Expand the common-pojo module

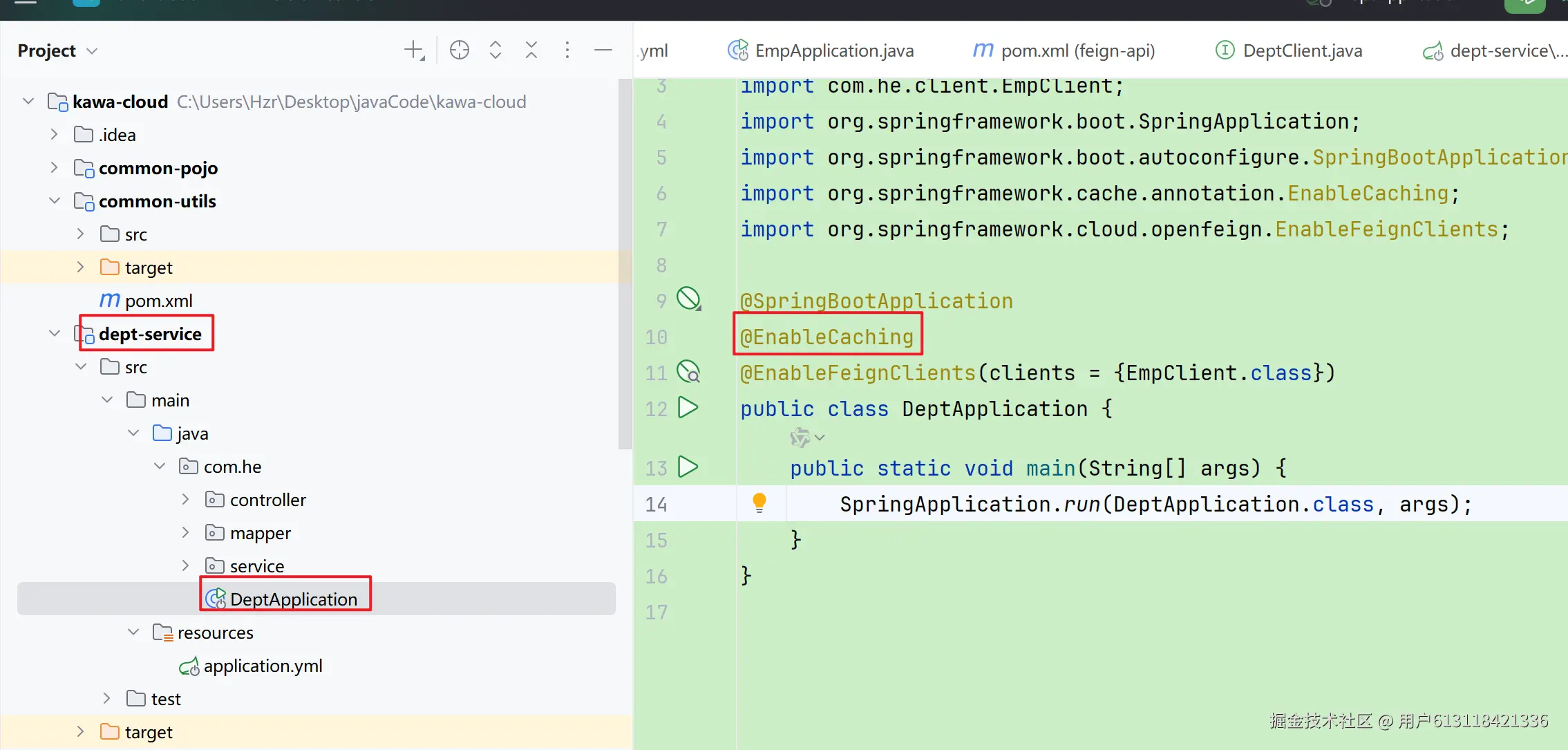coord(55,167)
